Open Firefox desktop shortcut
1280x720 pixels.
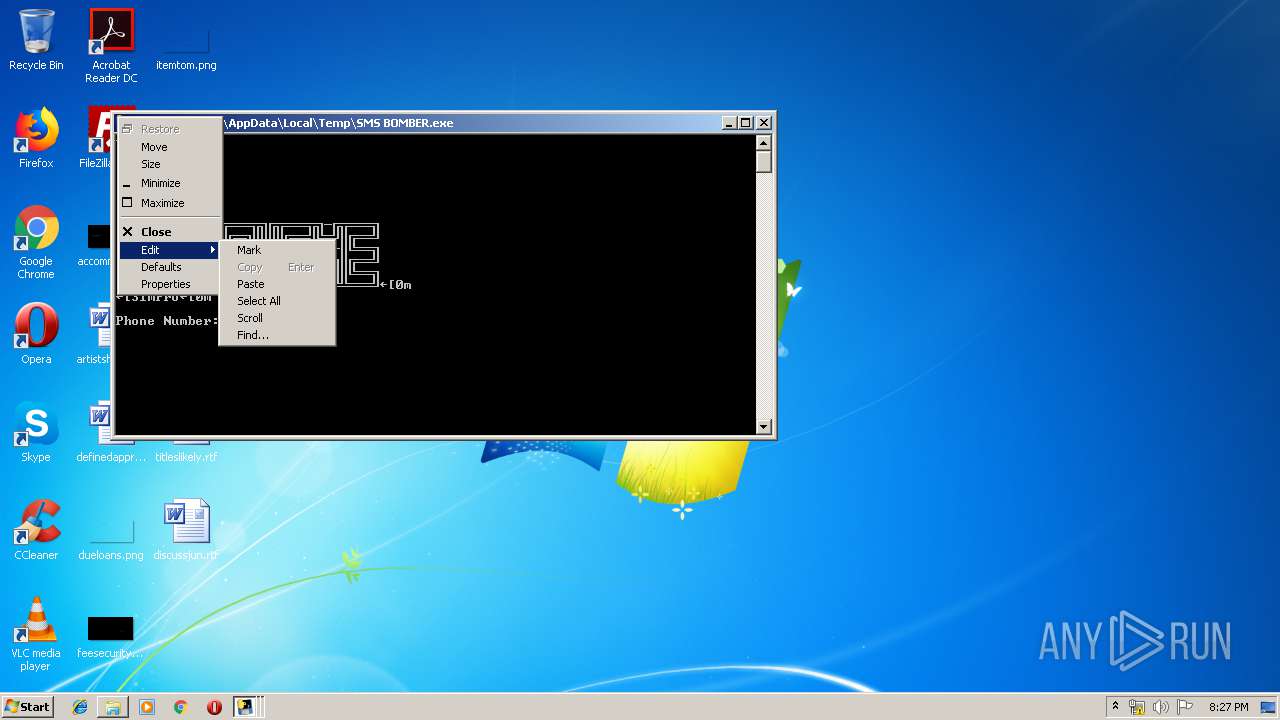36,138
